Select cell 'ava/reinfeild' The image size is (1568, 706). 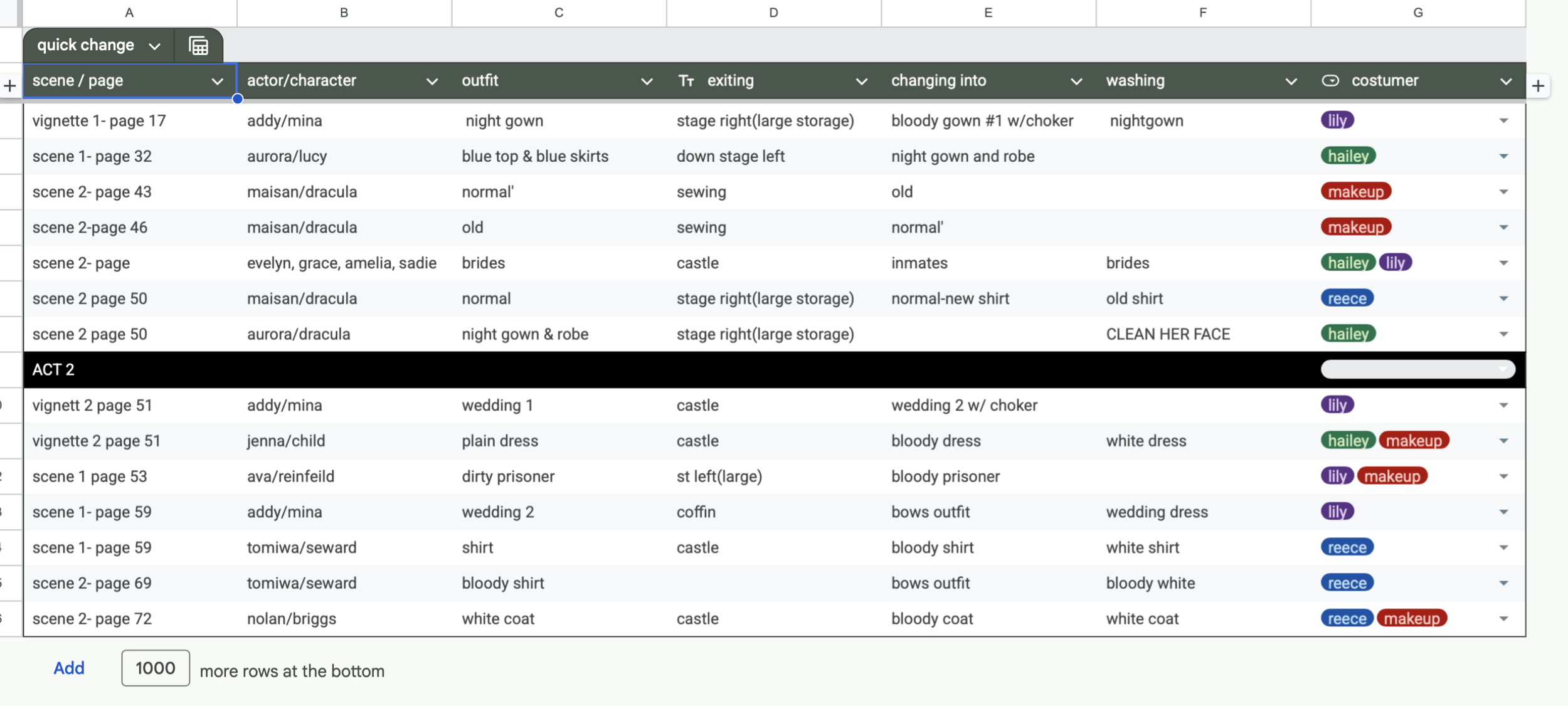[344, 477]
